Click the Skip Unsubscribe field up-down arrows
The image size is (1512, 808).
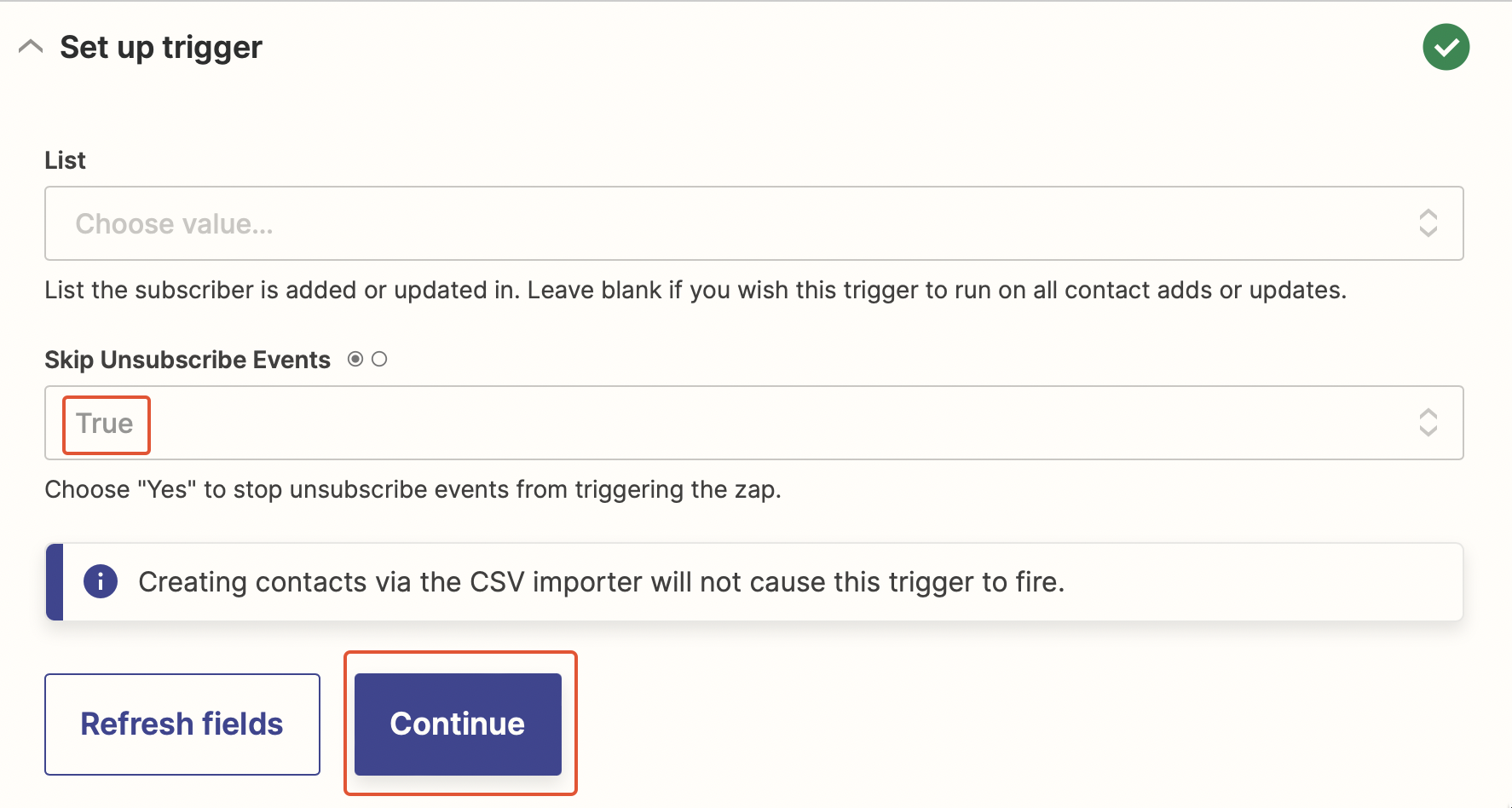pos(1428,423)
